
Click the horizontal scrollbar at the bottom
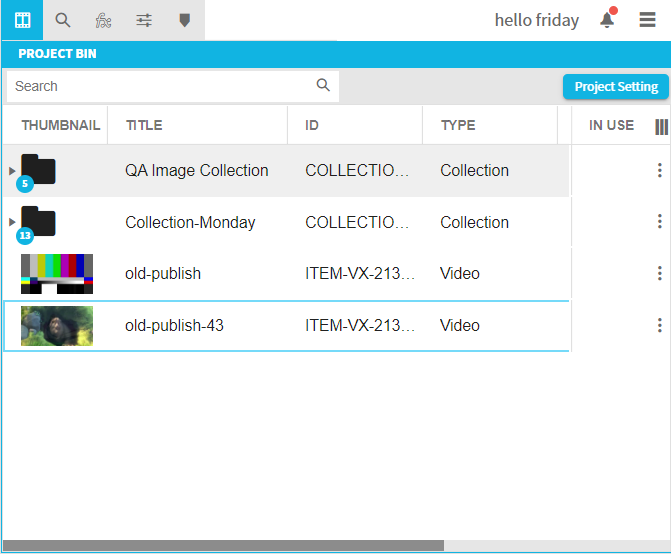click(223, 546)
